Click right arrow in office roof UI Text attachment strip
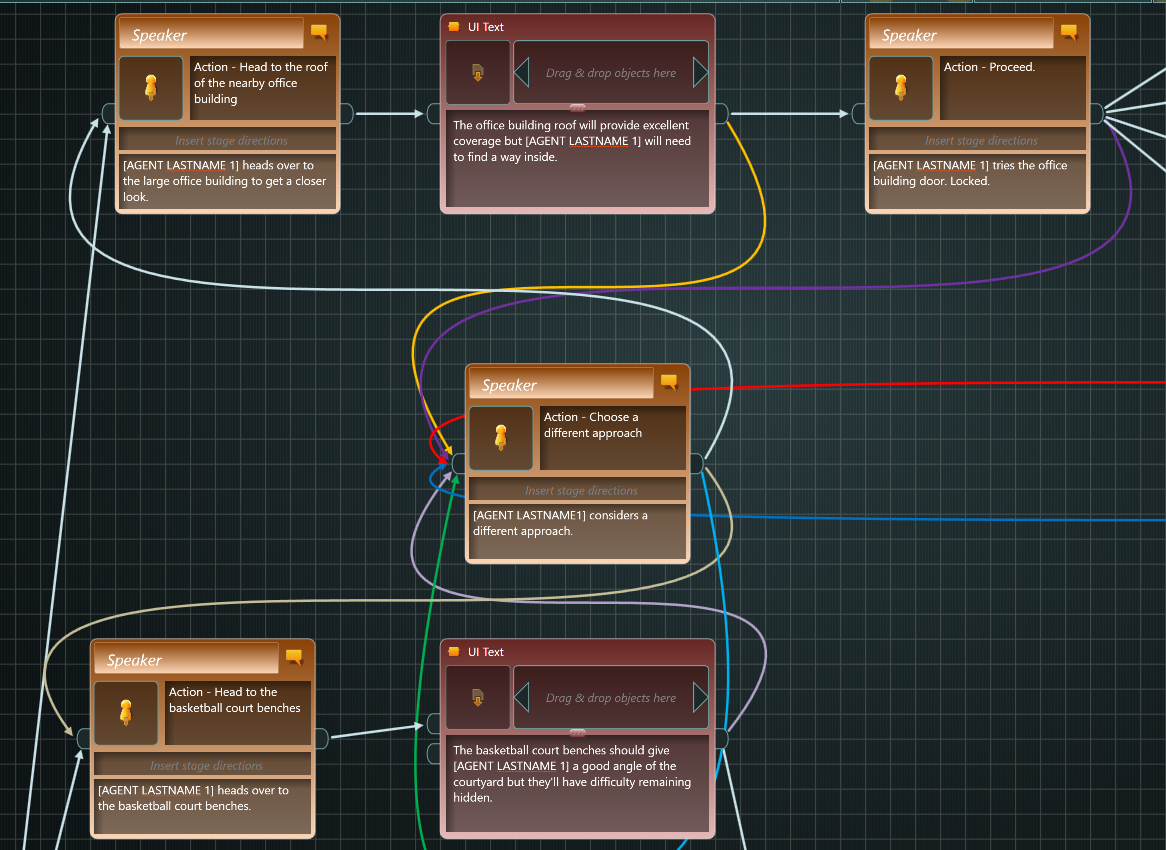Viewport: 1166px width, 850px height. pyautogui.click(x=700, y=73)
